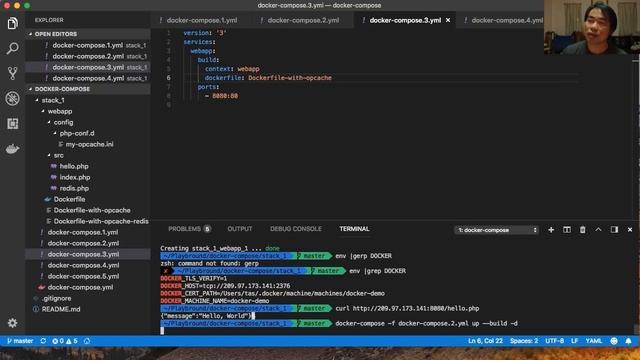
Task: Open Dockerfile in the explorer tree
Action: pyautogui.click(x=69, y=199)
